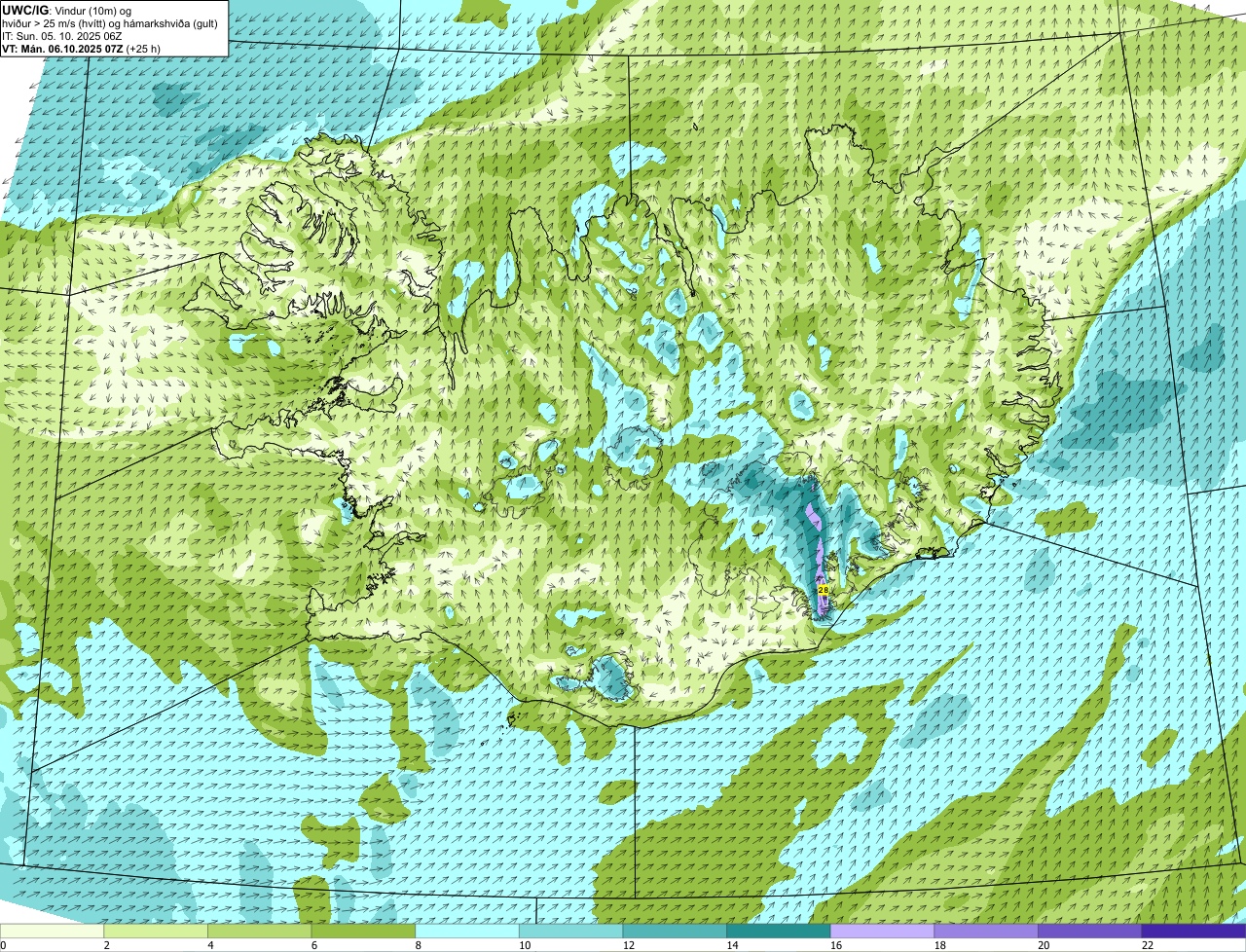The image size is (1246, 952).
Task: Choose the 8–10 m/s pale cyan legend swatch
Action: [467, 931]
